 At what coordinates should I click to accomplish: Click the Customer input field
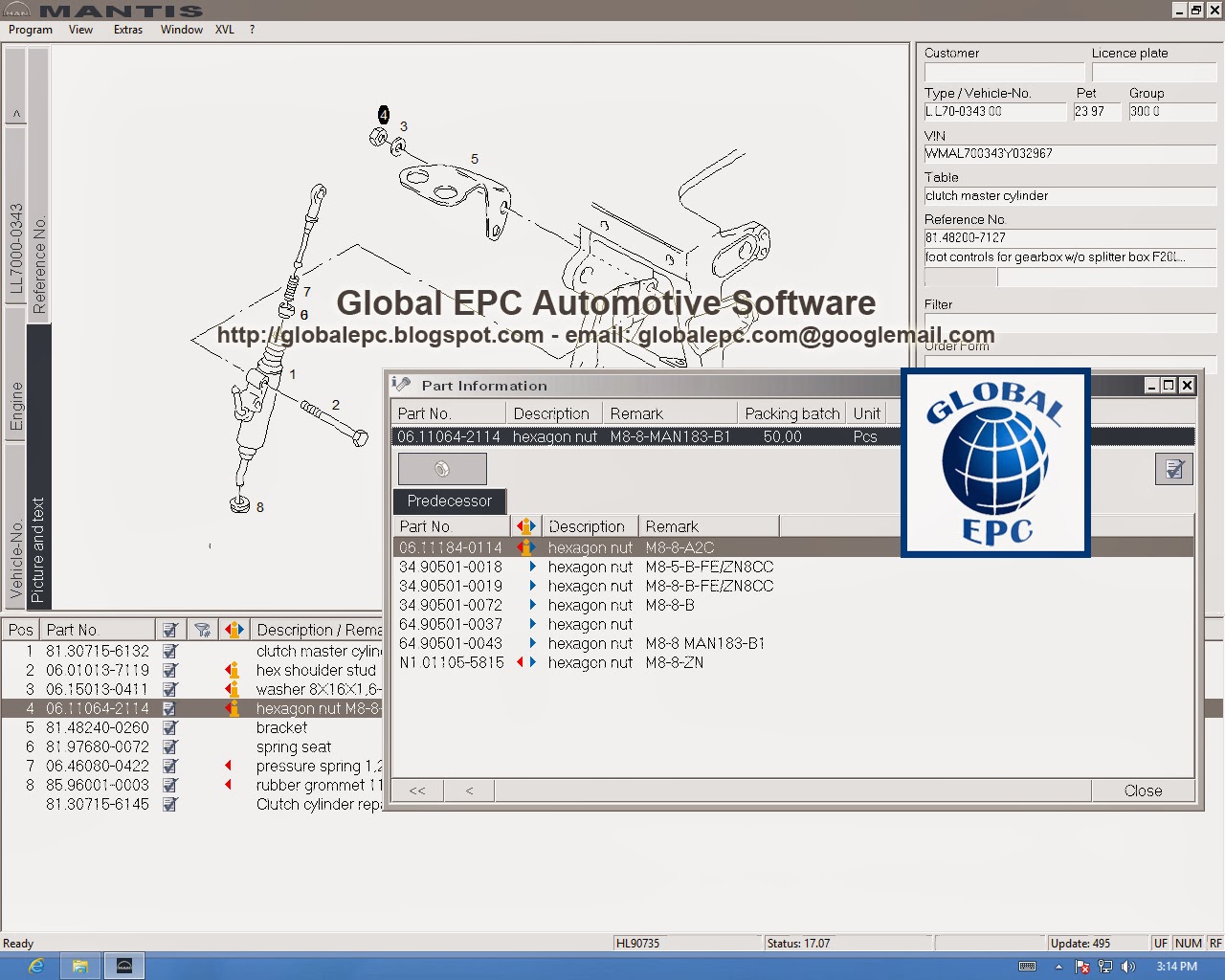click(1005, 72)
